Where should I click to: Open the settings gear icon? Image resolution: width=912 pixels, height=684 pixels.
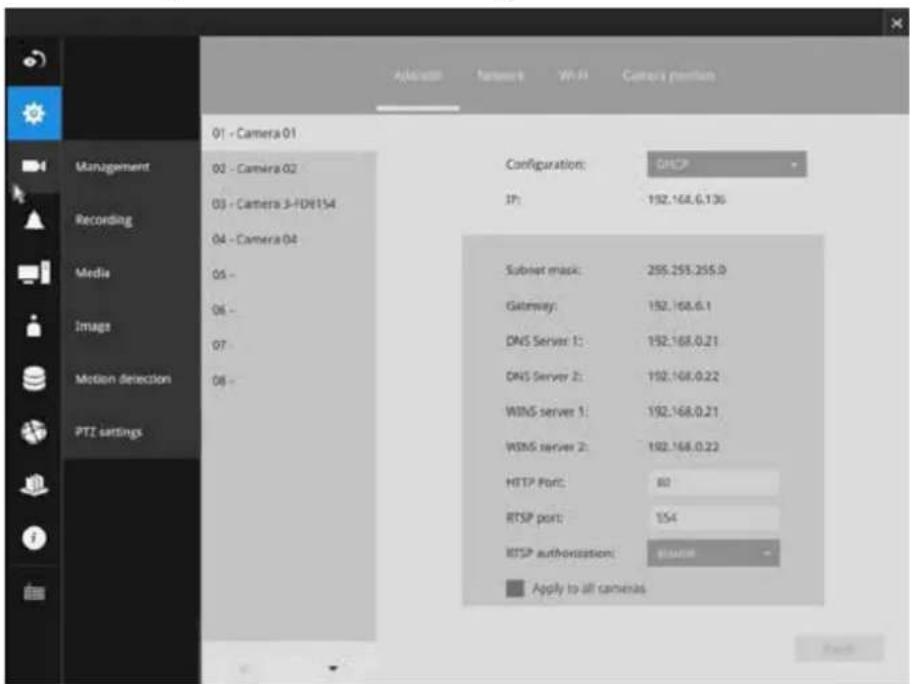point(34,113)
